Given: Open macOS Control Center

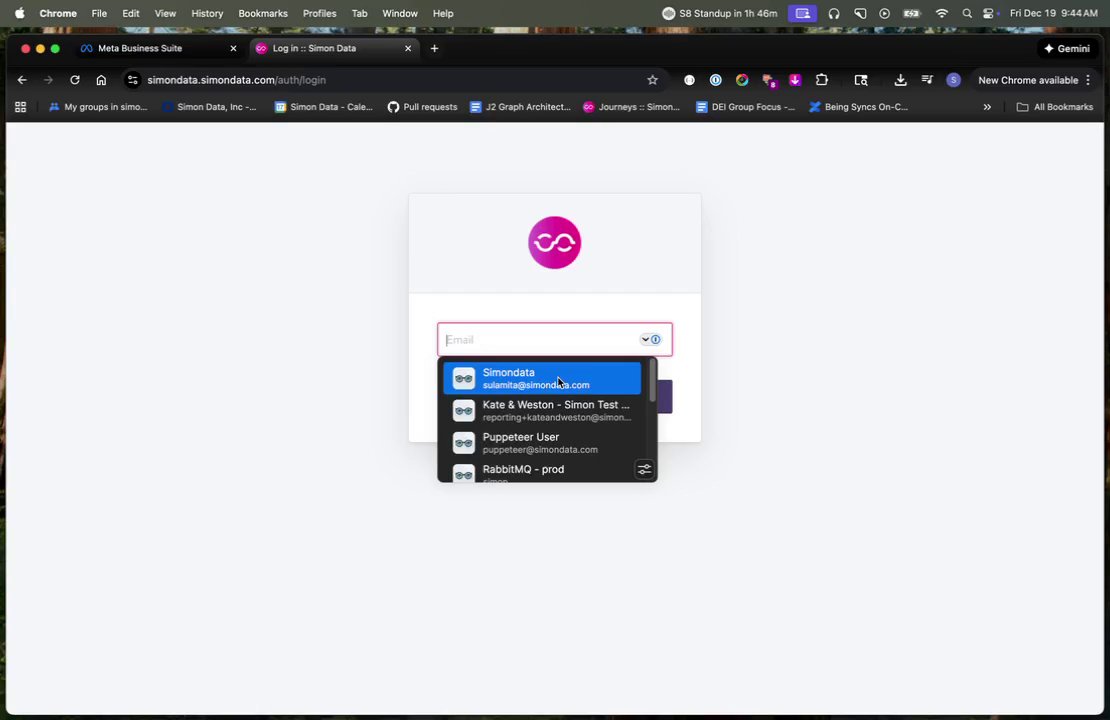Looking at the screenshot, I should 990,13.
